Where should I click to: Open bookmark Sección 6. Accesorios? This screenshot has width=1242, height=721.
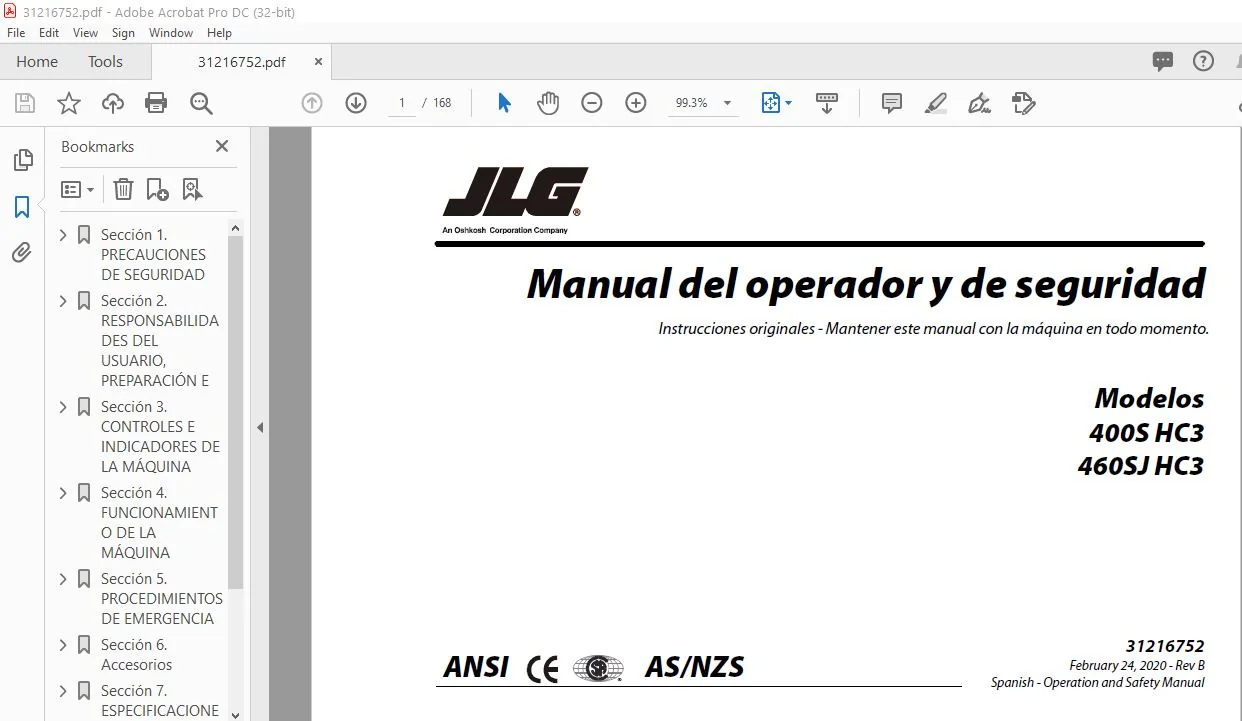[136, 655]
